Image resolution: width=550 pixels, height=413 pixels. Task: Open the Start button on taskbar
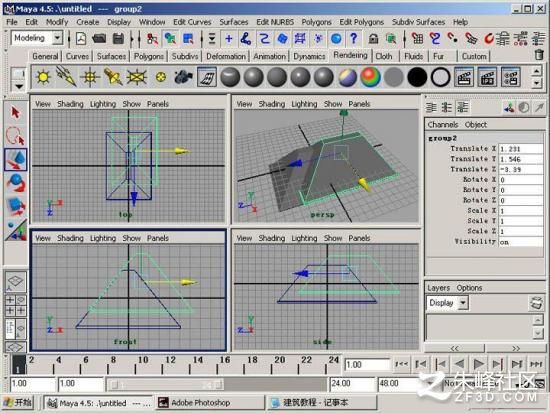18,402
